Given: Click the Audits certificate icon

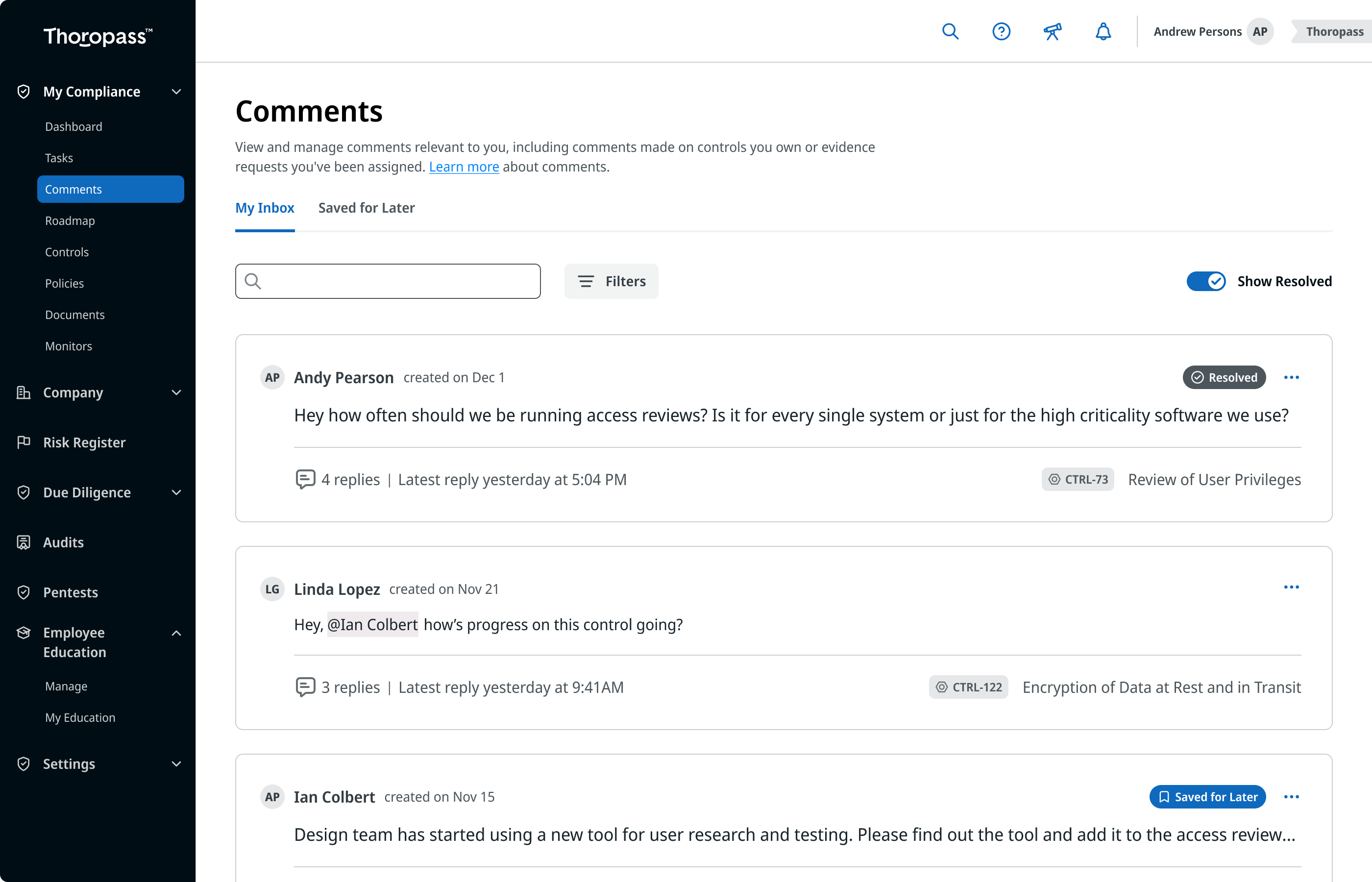Looking at the screenshot, I should (x=24, y=542).
